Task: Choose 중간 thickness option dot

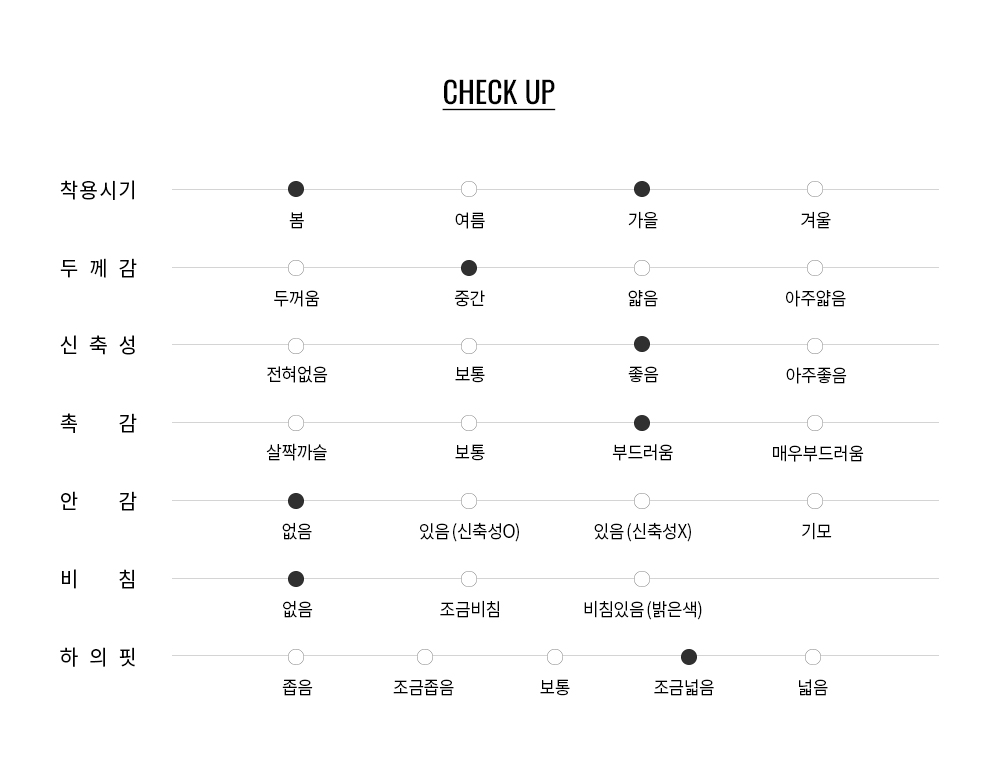Action: 469,268
